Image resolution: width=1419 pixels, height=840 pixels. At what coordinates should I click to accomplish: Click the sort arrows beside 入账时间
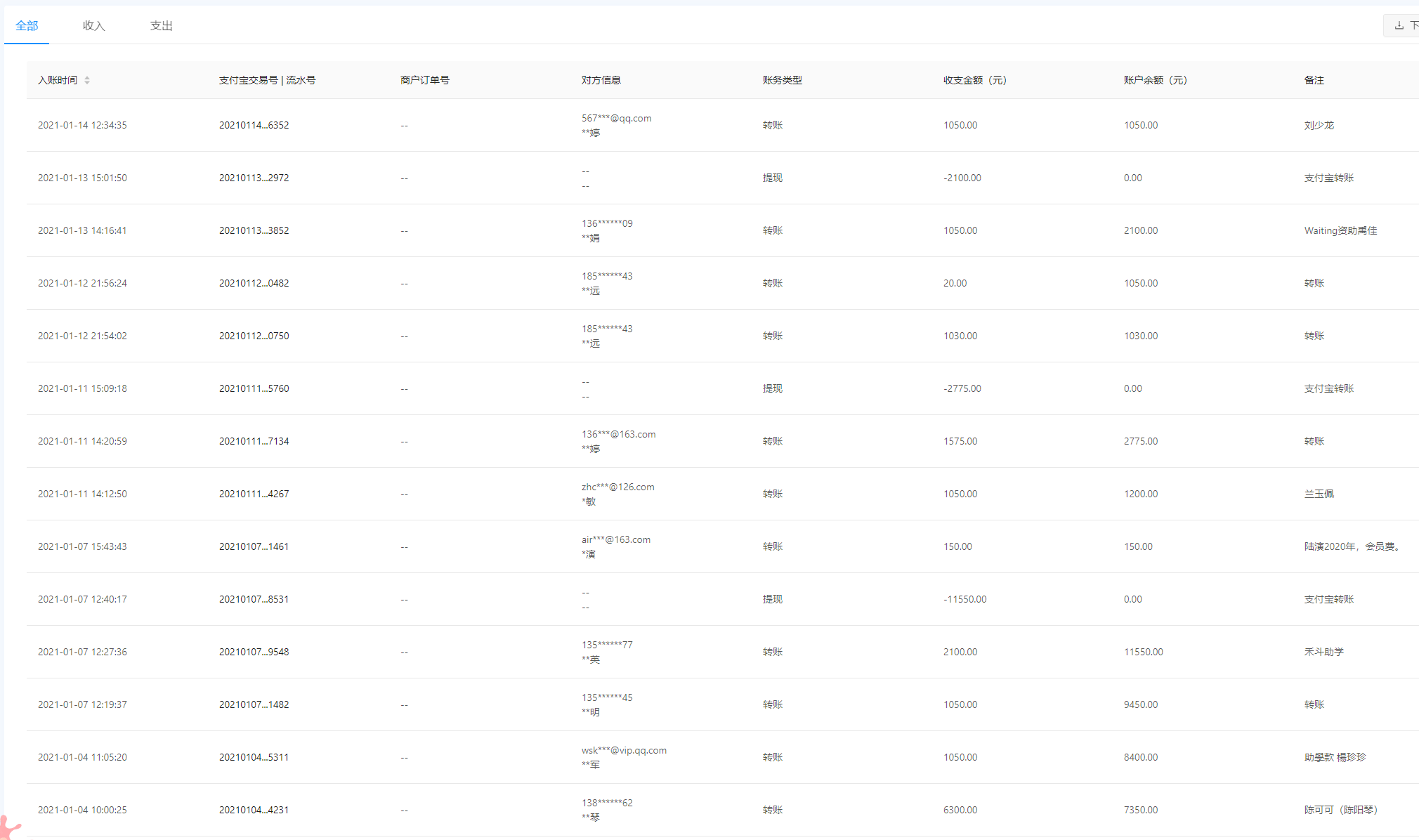click(87, 80)
